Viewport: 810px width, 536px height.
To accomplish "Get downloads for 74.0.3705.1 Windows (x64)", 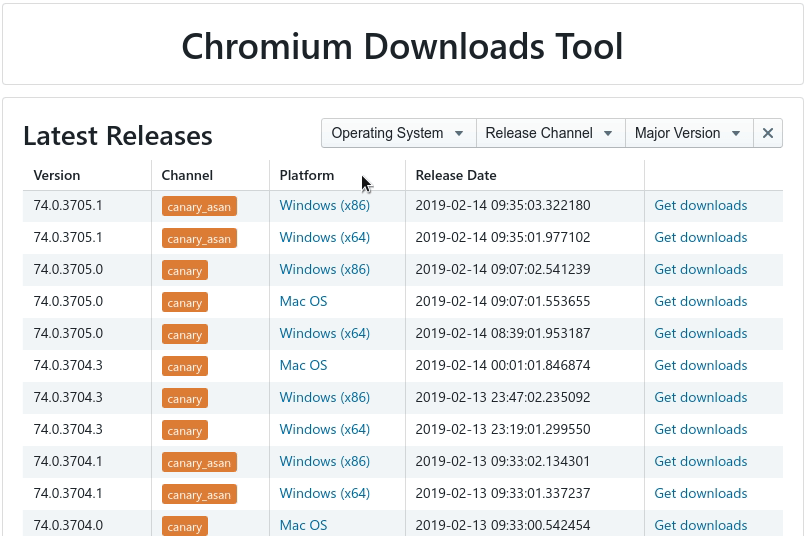I will point(700,238).
